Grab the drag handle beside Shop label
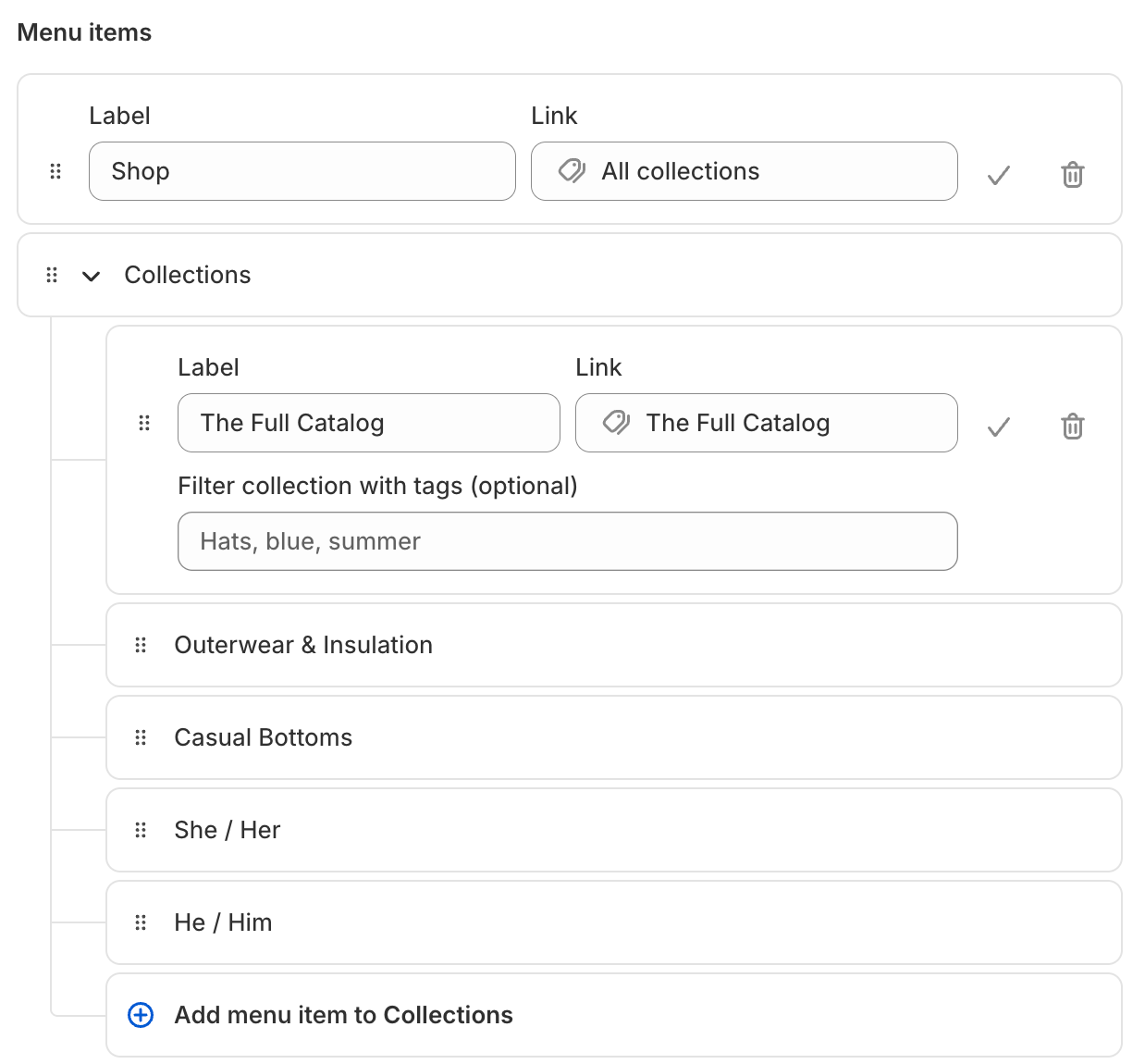Image resolution: width=1145 pixels, height=1064 pixels. [55, 171]
